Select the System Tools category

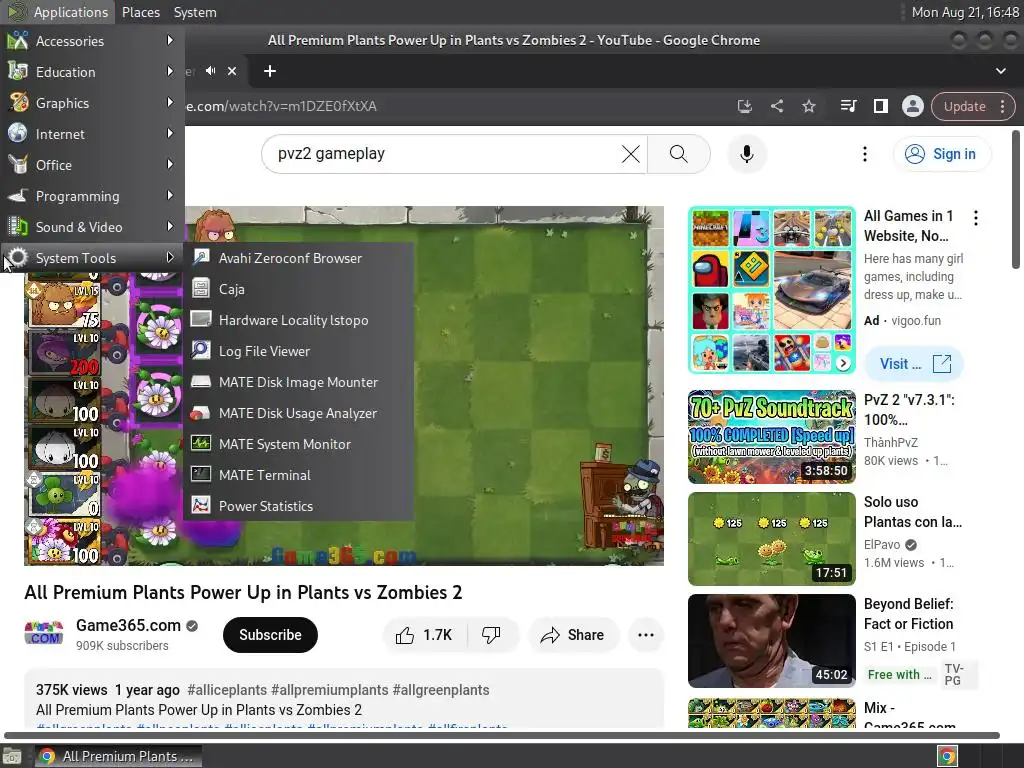(92, 258)
